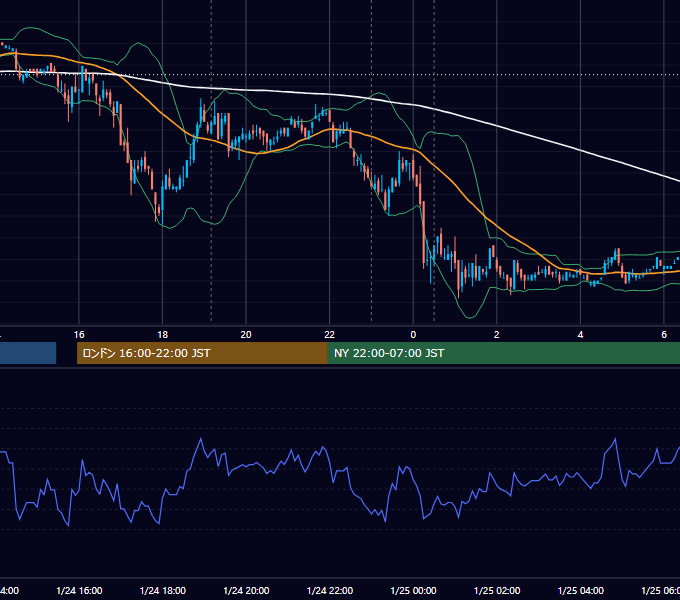
Task: Click hour label 2 on upper chart axis
Action: click(x=497, y=335)
